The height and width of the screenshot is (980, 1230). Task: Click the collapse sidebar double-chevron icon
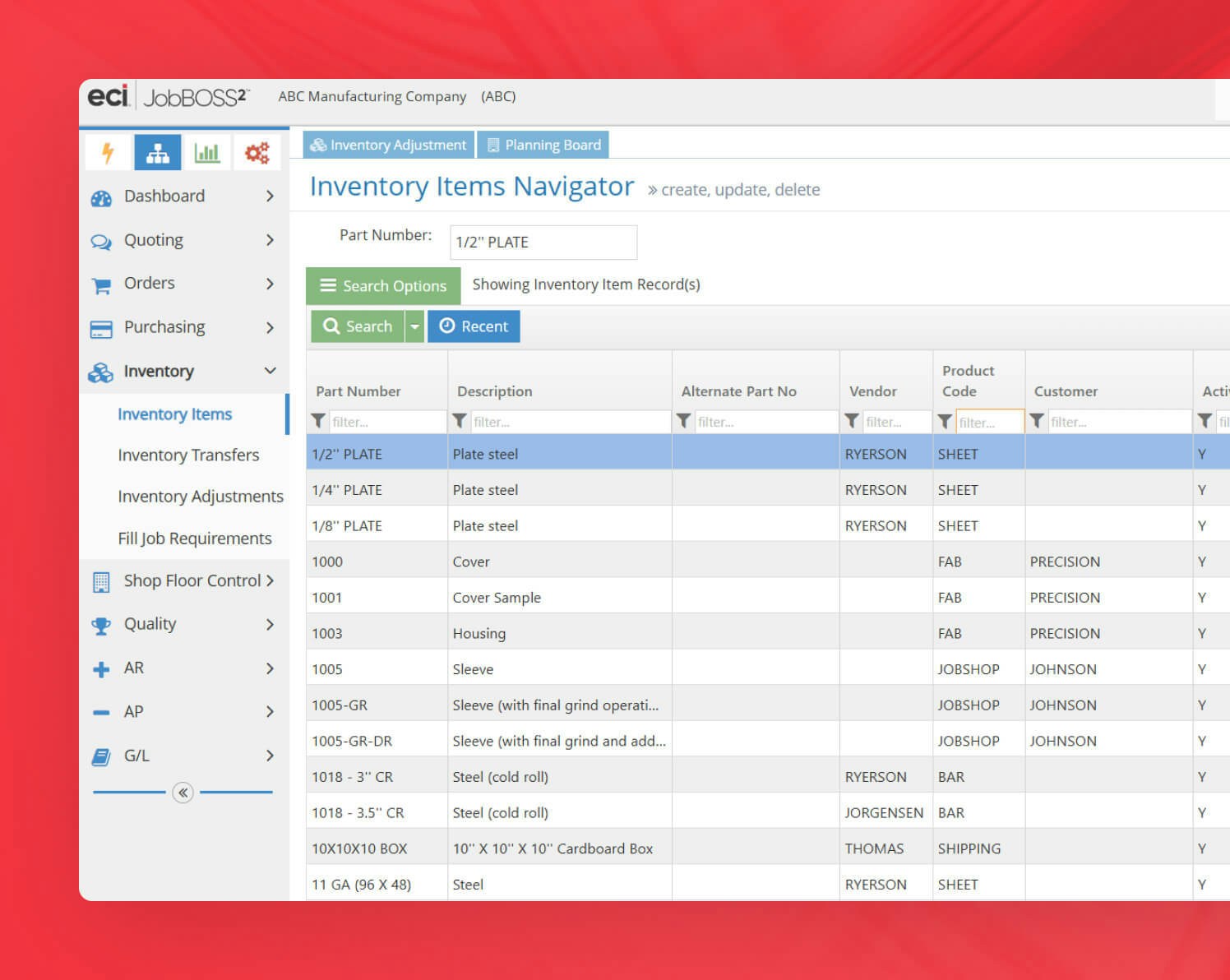tap(183, 793)
